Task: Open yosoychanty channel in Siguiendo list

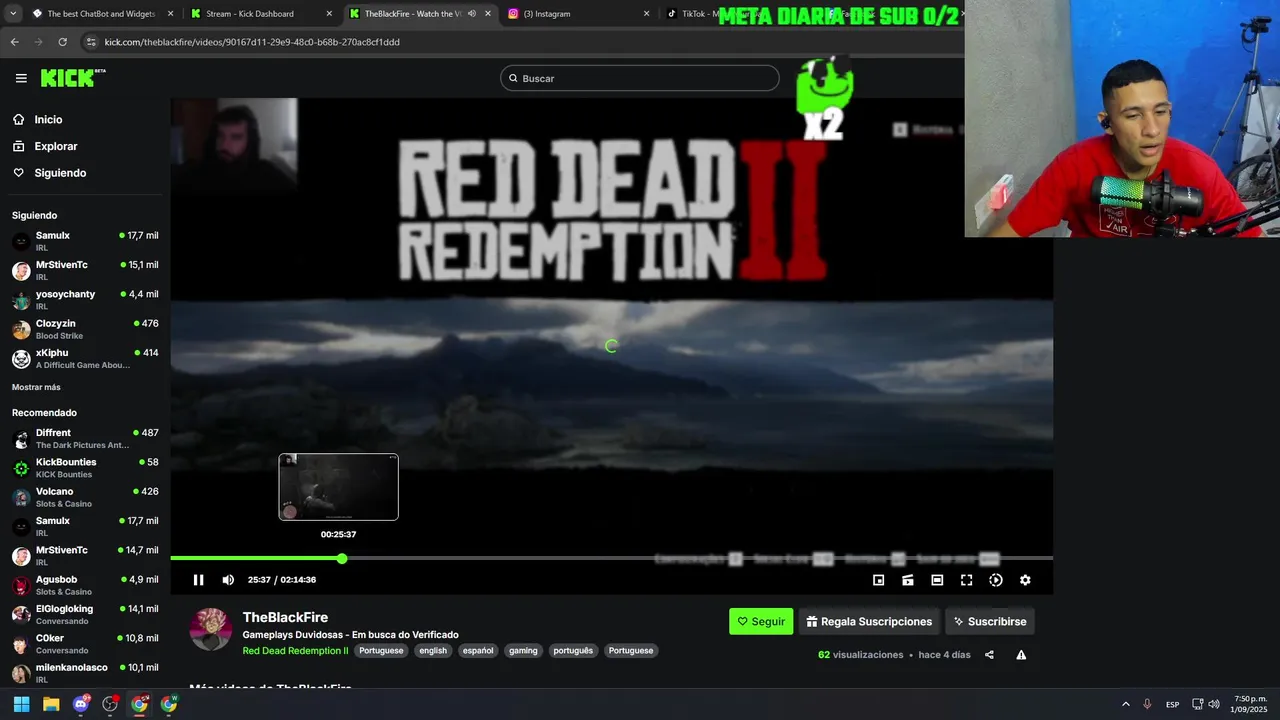Action: pyautogui.click(x=85, y=300)
